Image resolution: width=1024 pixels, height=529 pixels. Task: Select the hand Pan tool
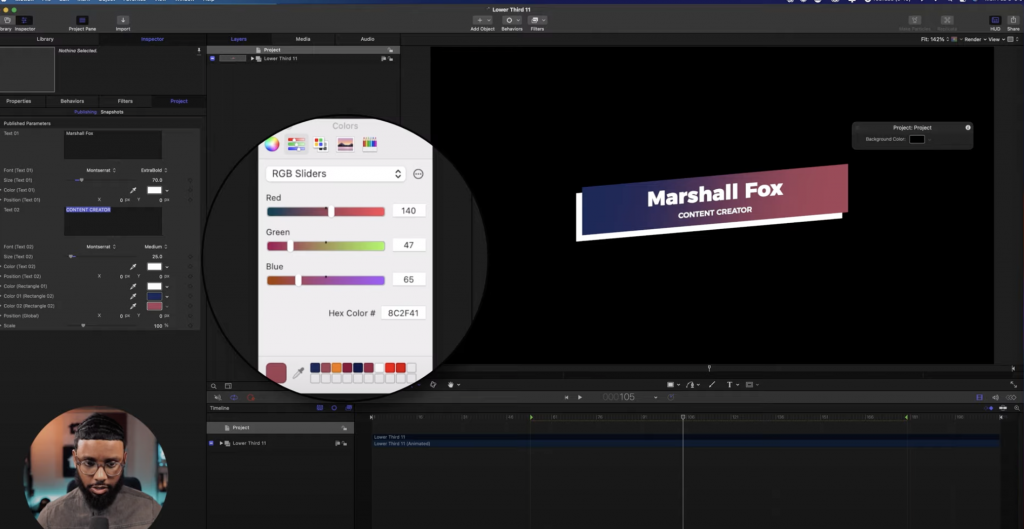(451, 385)
